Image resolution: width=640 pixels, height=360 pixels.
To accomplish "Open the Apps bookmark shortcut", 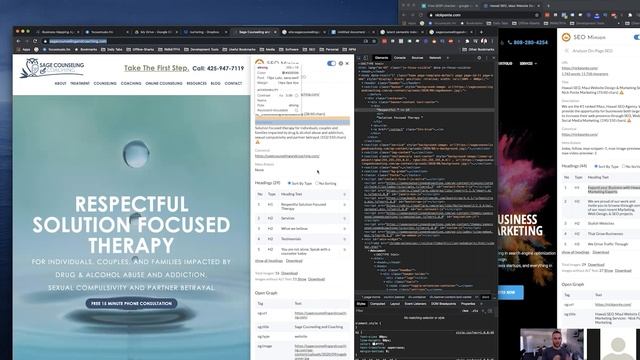I will click(x=24, y=49).
